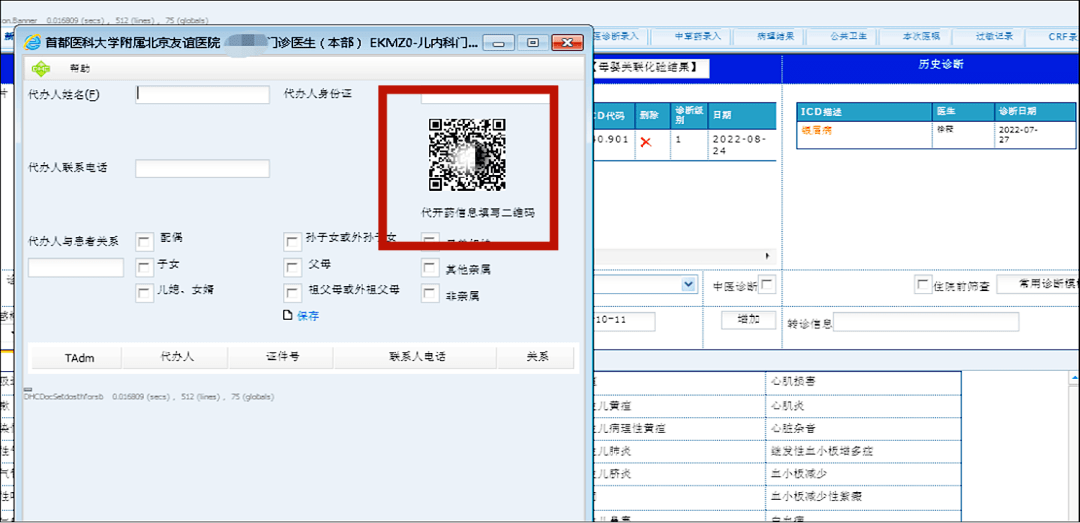Click the 2022-07-27 diagnosis date cell

[x=1035, y=134]
